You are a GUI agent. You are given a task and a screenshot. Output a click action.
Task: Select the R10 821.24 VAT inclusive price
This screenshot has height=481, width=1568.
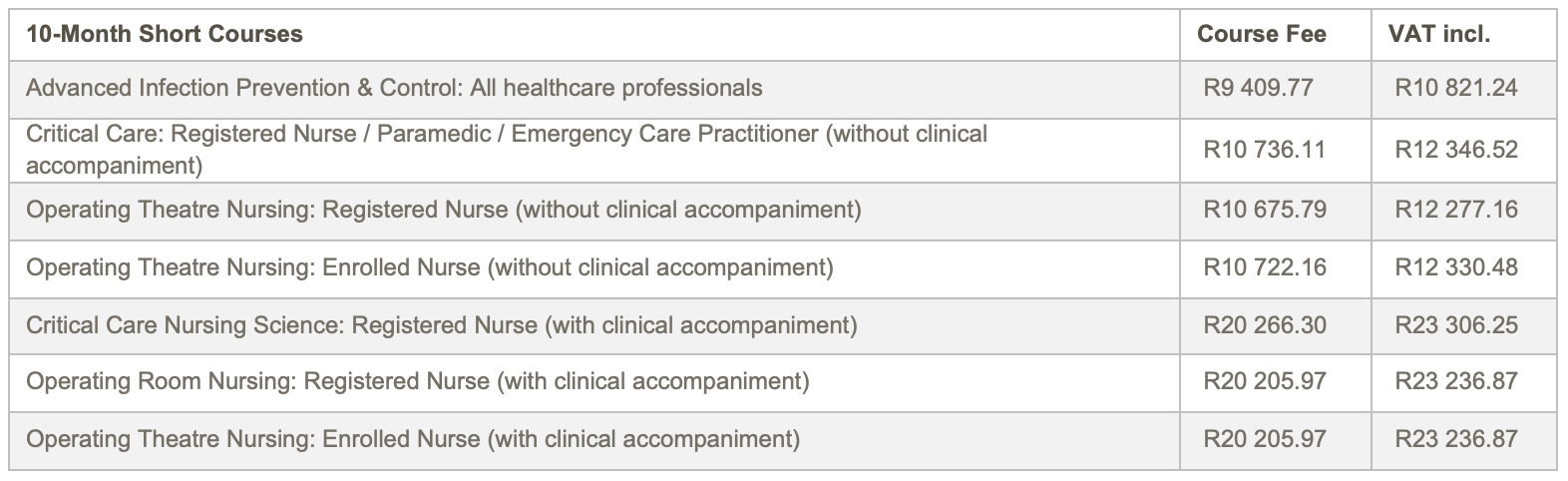pos(1455,88)
